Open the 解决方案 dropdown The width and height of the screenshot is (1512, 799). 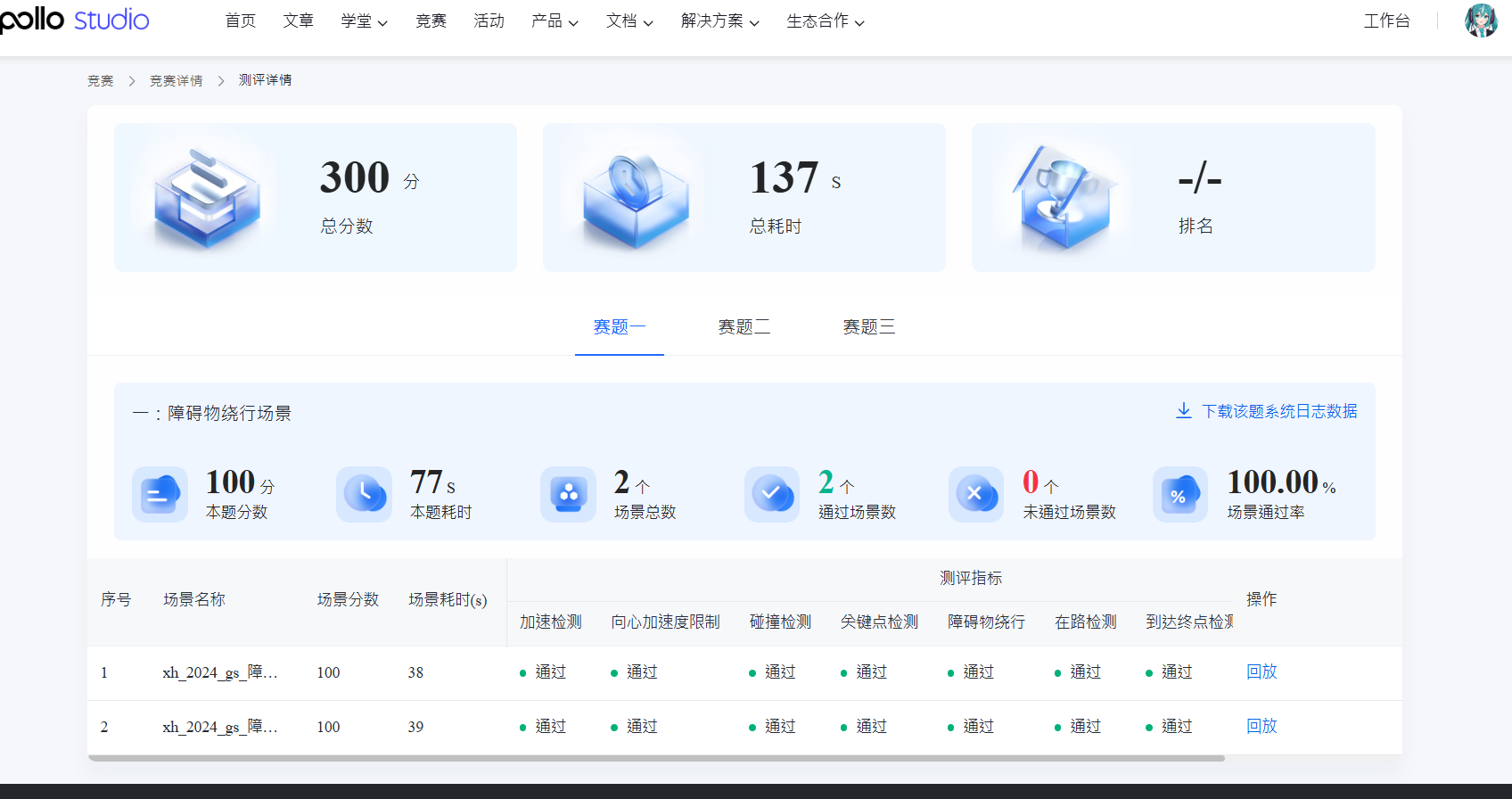tap(719, 21)
